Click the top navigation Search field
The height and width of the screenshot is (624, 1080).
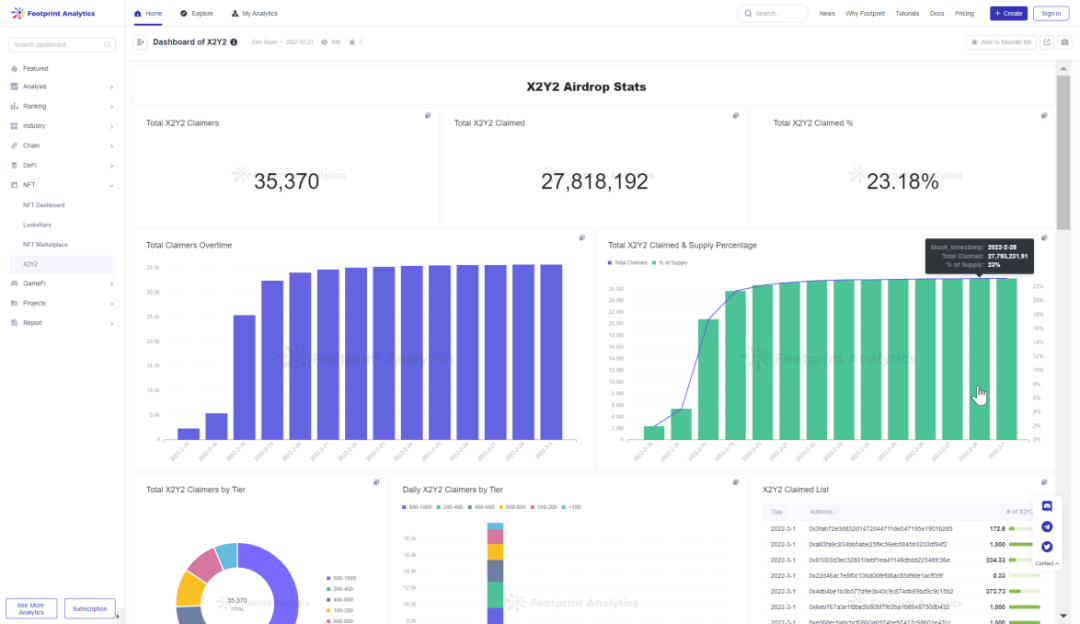(773, 13)
